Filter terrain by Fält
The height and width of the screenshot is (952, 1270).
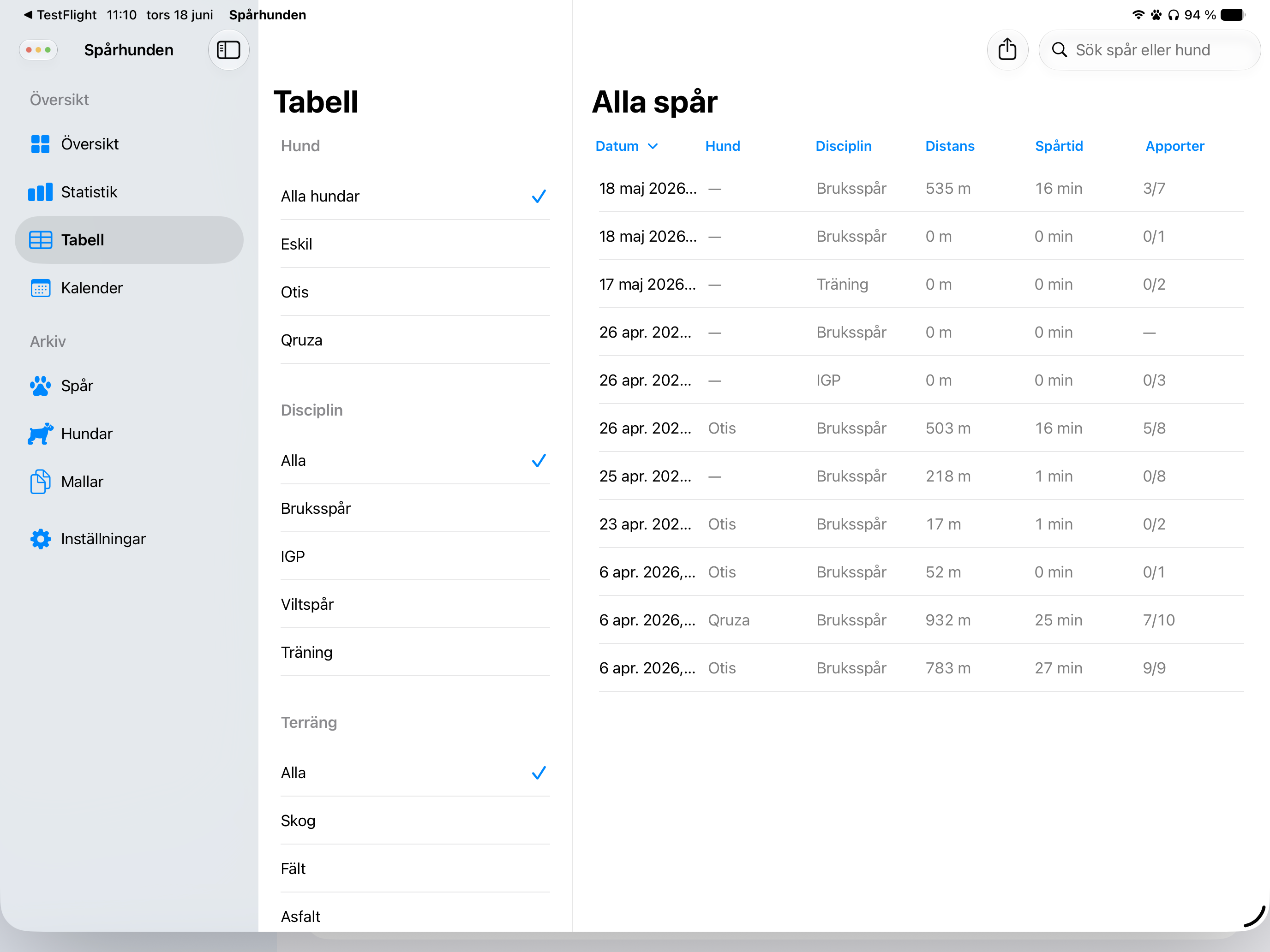414,869
